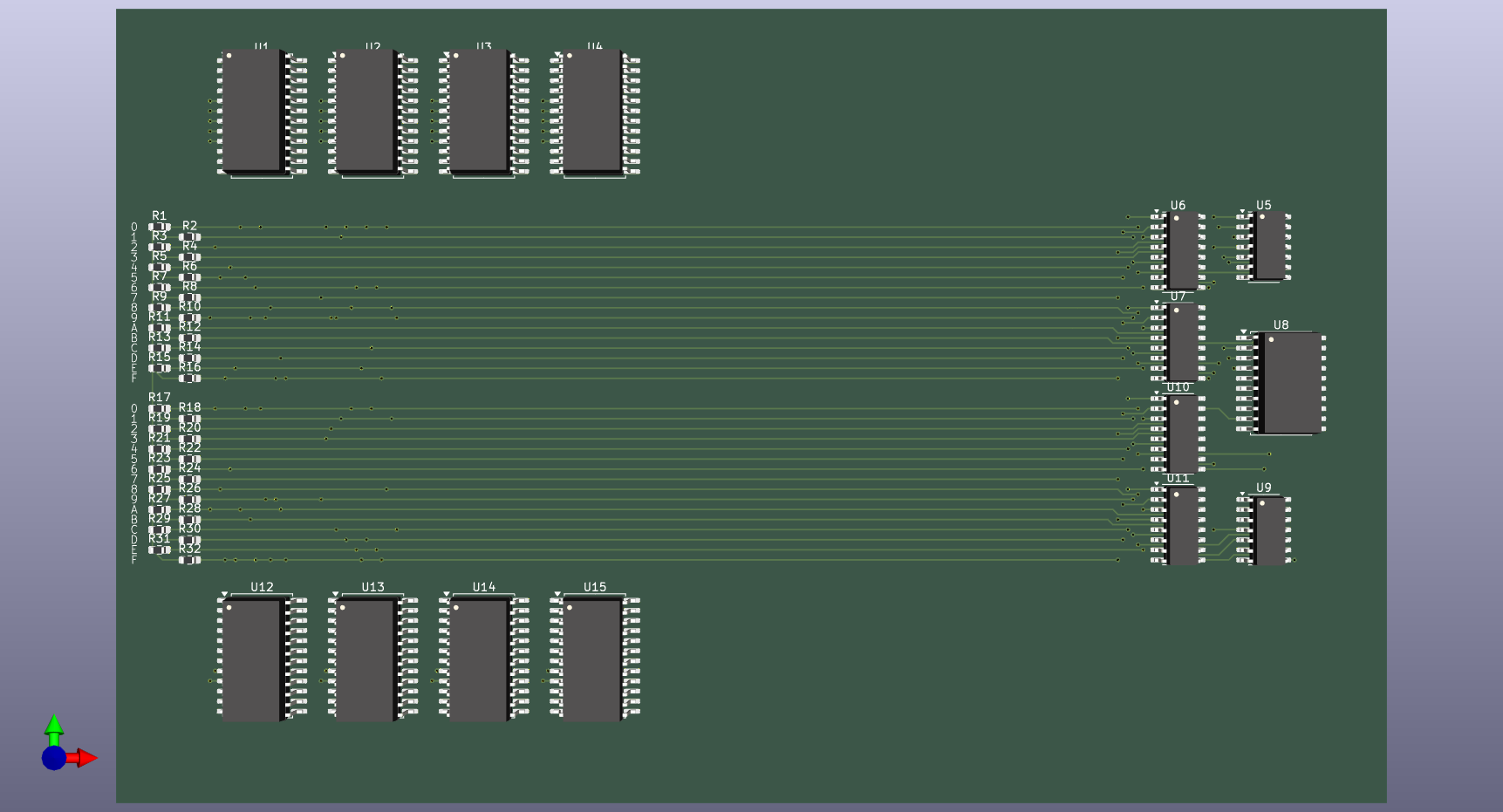This screenshot has height=812, width=1503.
Task: Select the U15 chip body
Action: coord(591,660)
